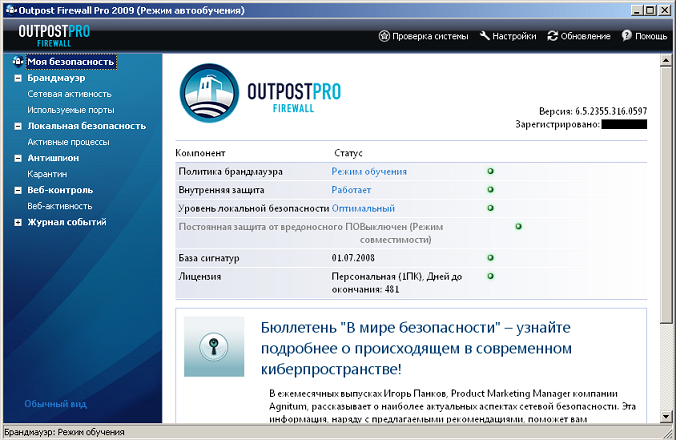Click green dot for Постоянная защита row

(518, 227)
